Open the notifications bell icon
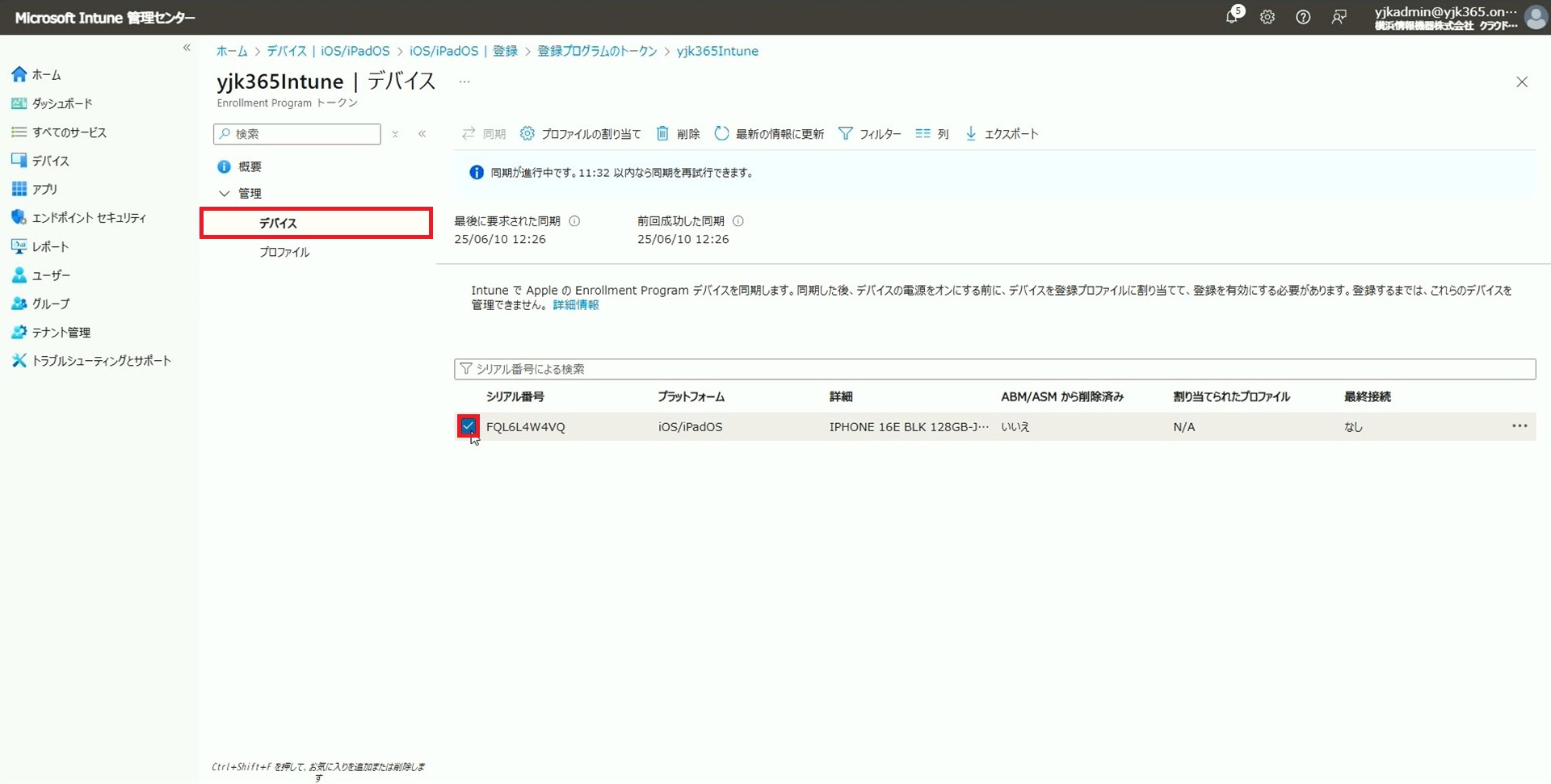The image size is (1551, 784). (x=1232, y=17)
